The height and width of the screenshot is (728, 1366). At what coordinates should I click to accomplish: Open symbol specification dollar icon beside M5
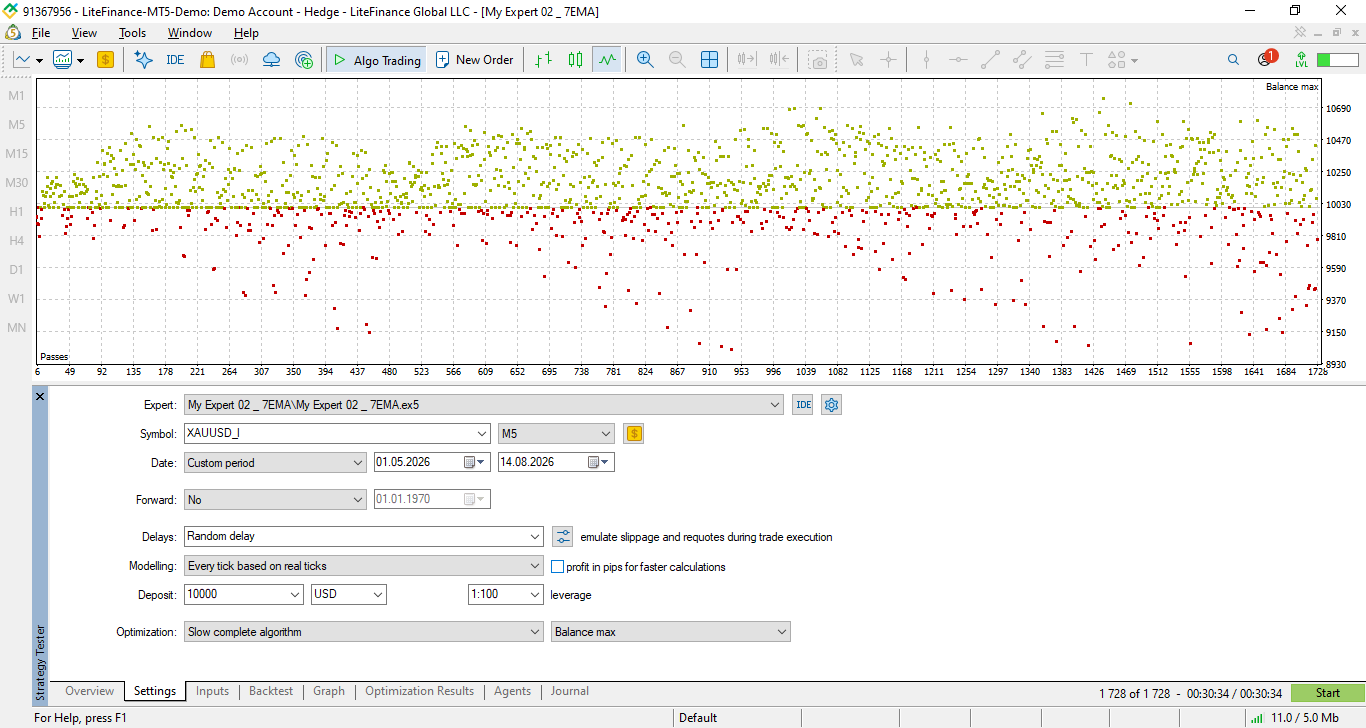[x=633, y=434]
